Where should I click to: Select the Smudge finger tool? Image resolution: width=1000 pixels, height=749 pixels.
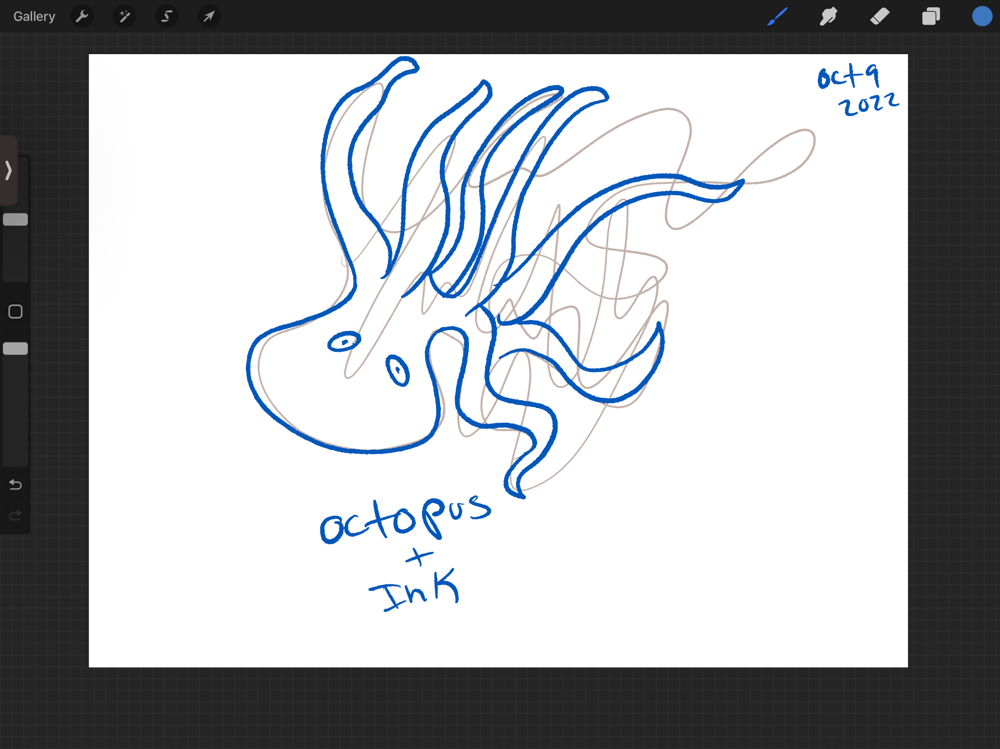[828, 16]
